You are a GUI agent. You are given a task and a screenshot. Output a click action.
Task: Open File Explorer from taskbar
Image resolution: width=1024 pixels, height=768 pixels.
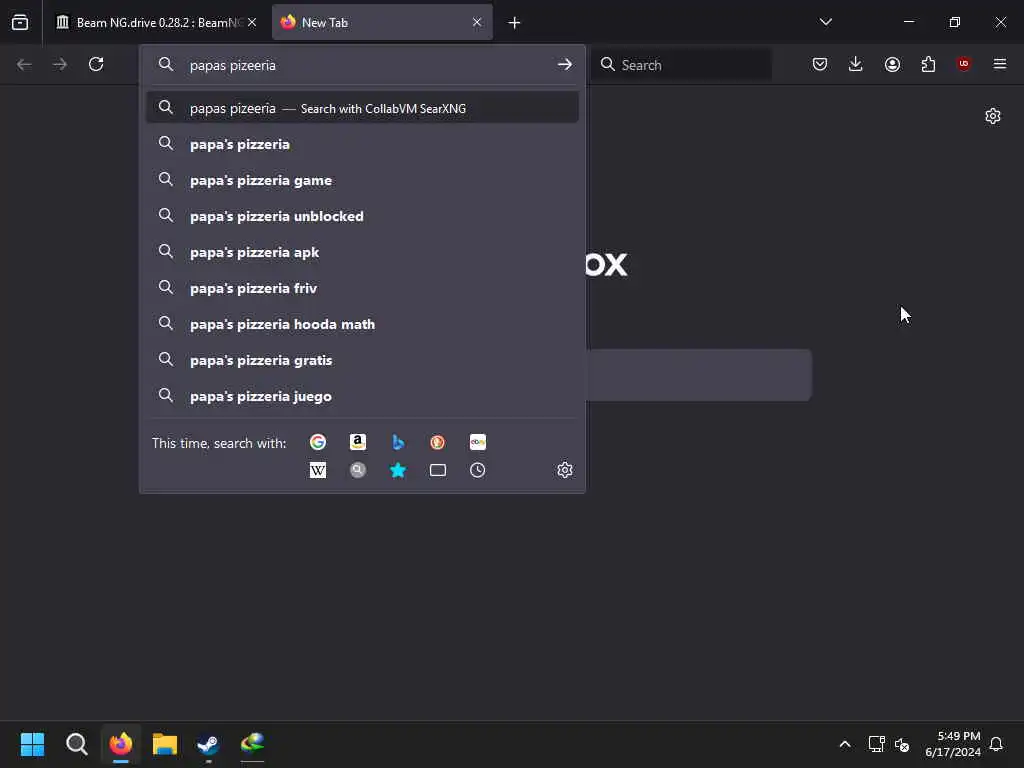pyautogui.click(x=165, y=744)
